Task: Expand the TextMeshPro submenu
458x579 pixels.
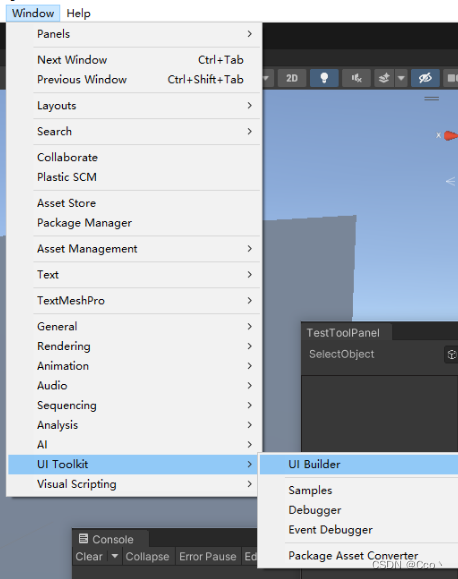Action: click(x=135, y=300)
